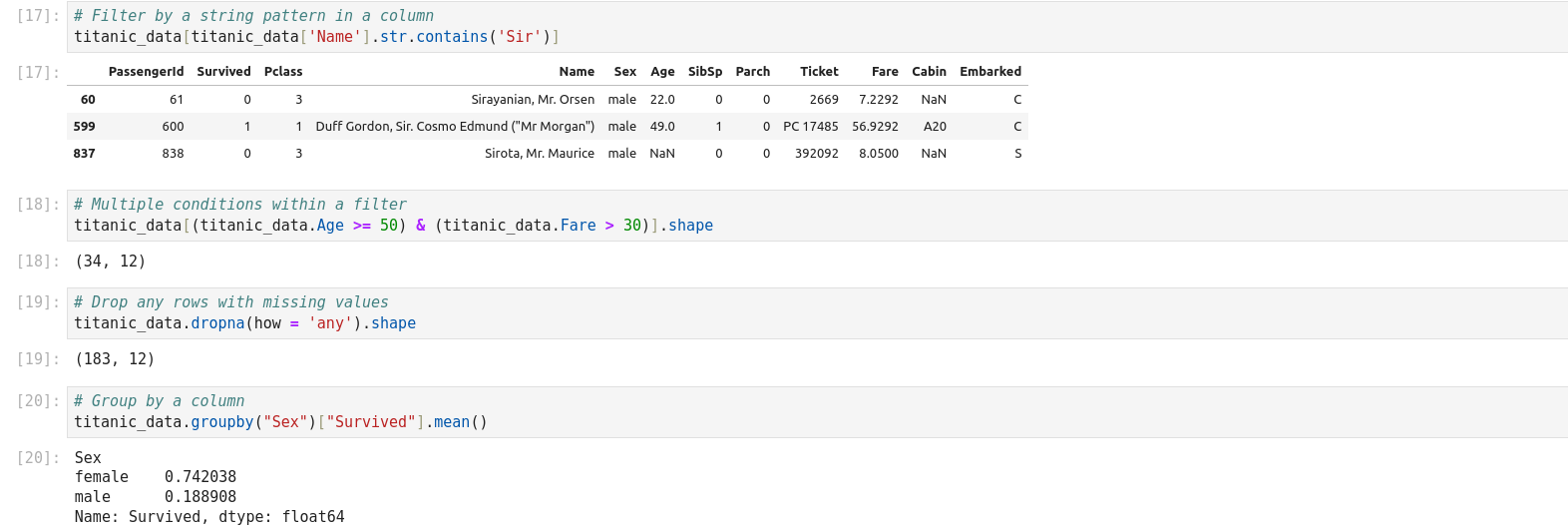The width and height of the screenshot is (1568, 531).
Task: Click the Sirayanian, Mr. Orsen name cell
Action: click(533, 100)
